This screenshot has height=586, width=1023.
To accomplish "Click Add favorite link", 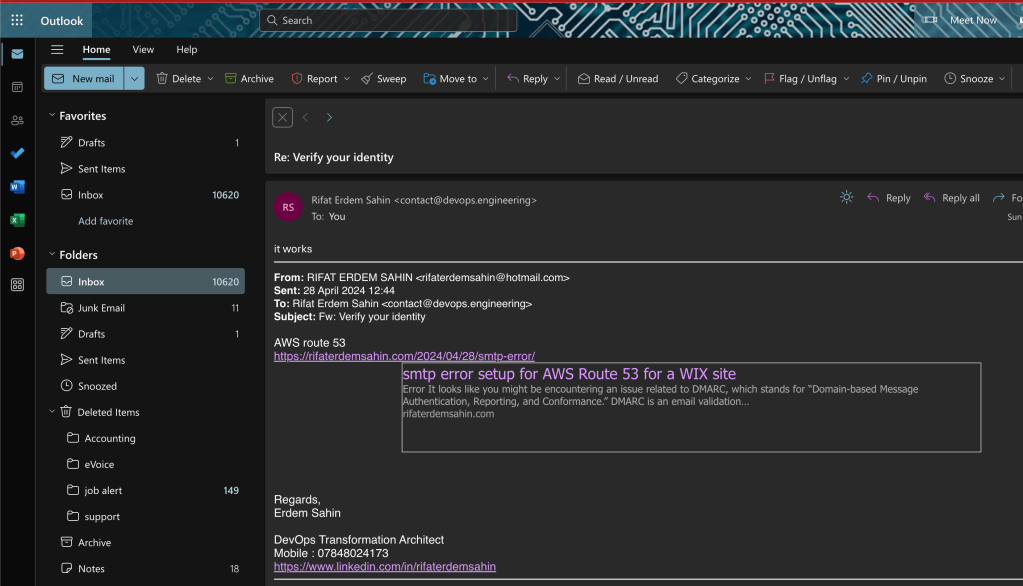I will click(106, 221).
